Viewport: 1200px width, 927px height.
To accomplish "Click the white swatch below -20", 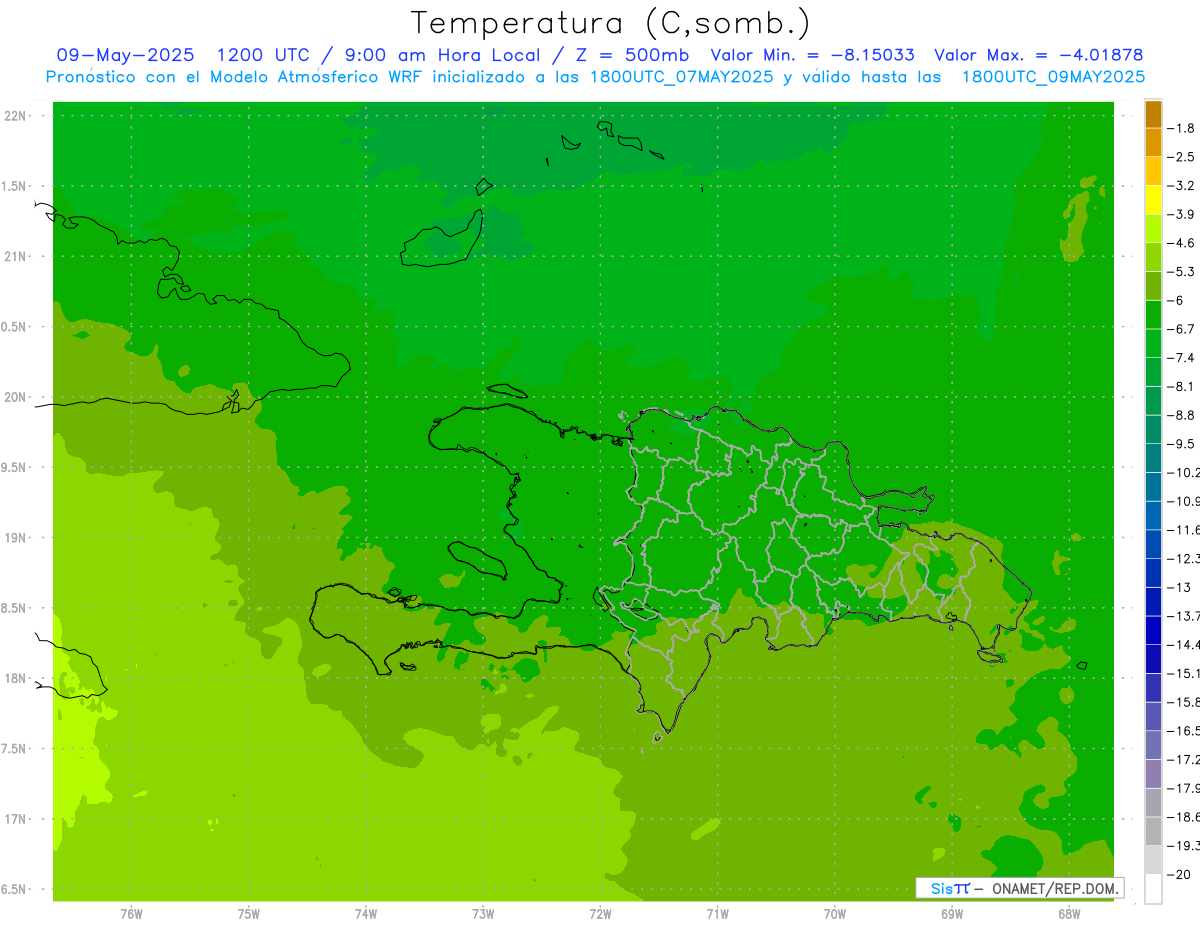I will point(1153,889).
